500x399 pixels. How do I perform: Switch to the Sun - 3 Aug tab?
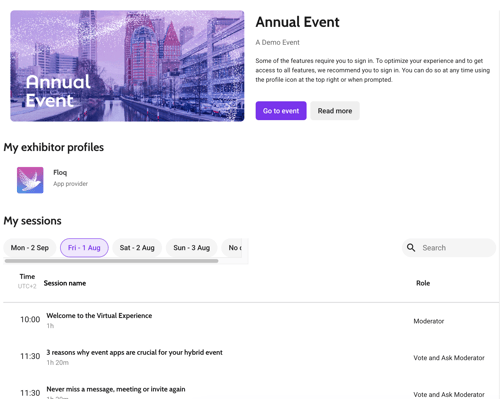[x=192, y=248]
